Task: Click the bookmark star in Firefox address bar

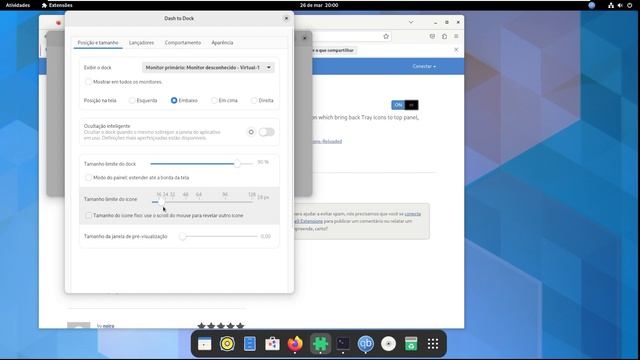Action: pos(386,36)
